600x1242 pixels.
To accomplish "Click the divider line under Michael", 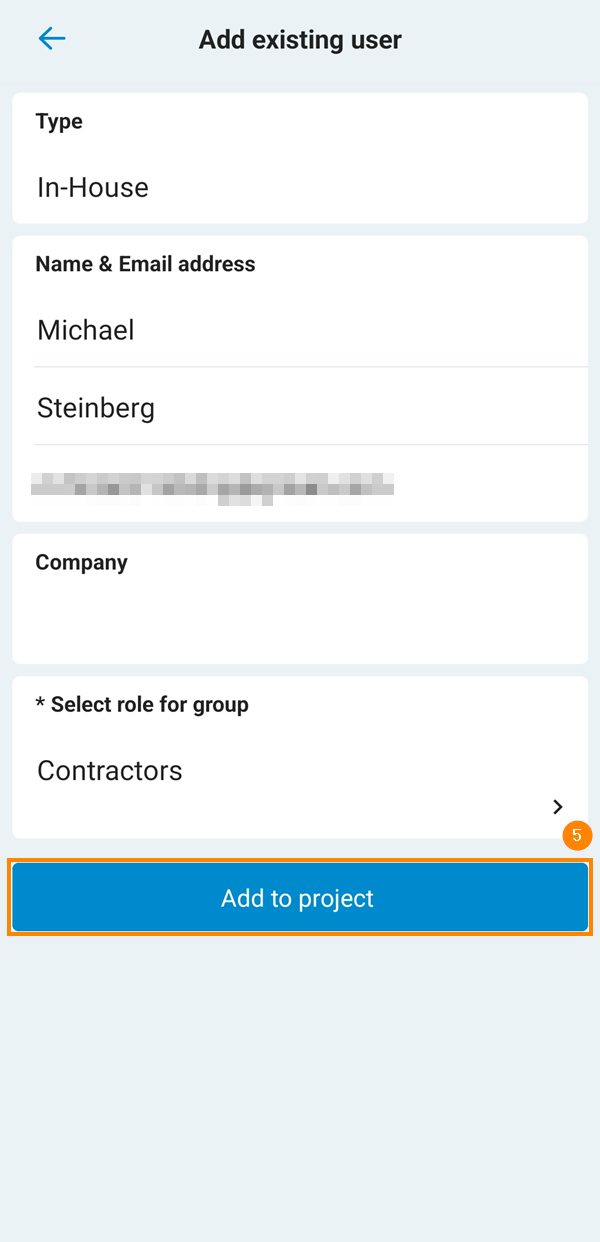I will tap(310, 367).
